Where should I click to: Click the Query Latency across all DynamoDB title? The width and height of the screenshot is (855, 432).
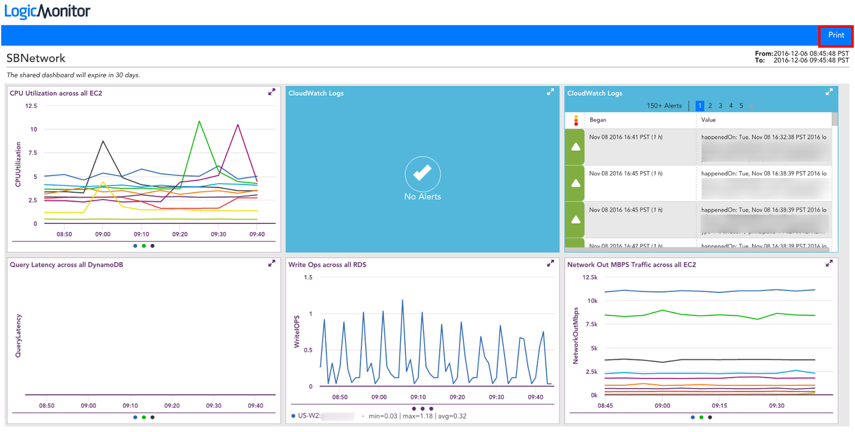[x=69, y=265]
